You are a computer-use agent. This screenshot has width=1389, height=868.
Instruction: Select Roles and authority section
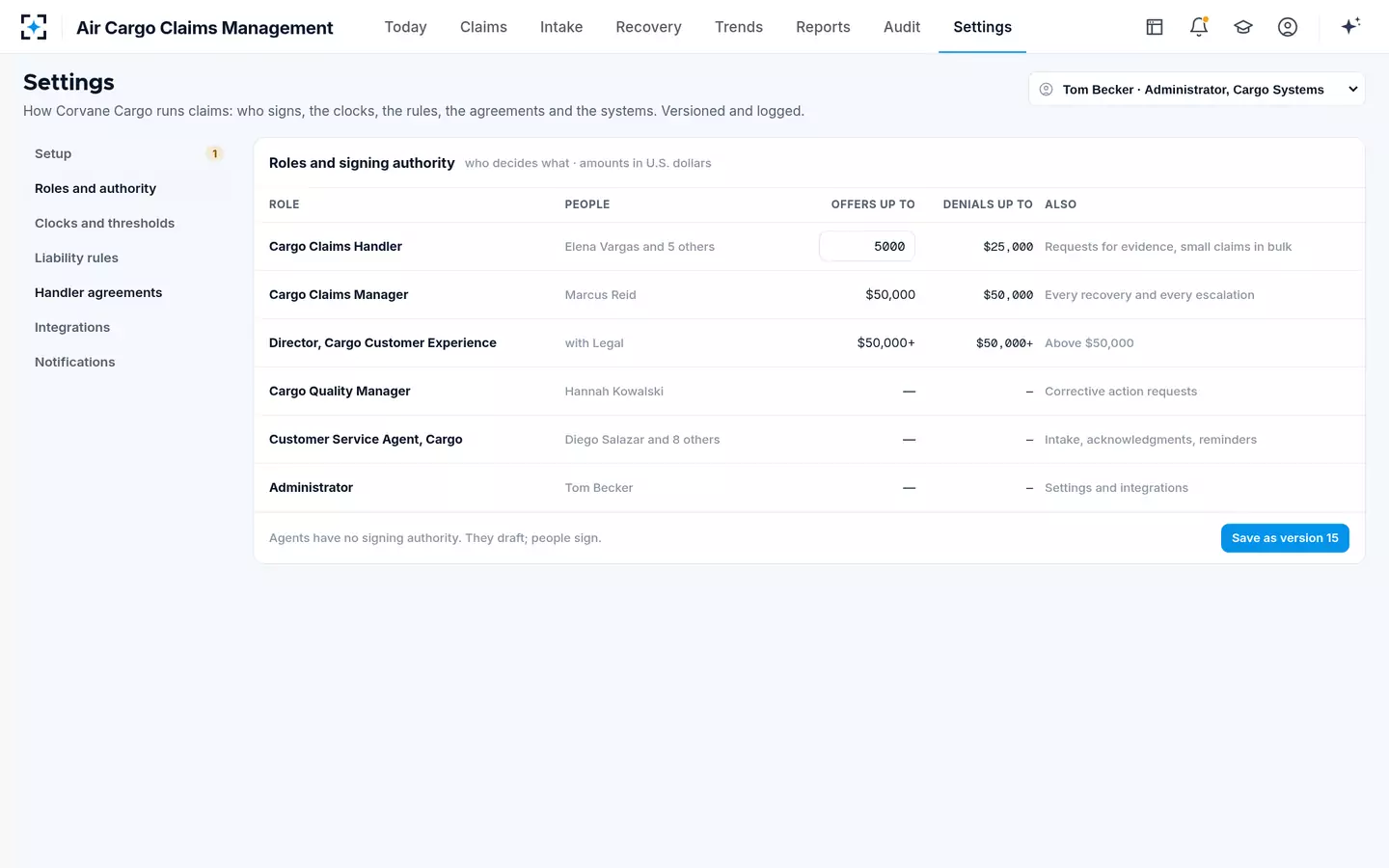click(127, 188)
